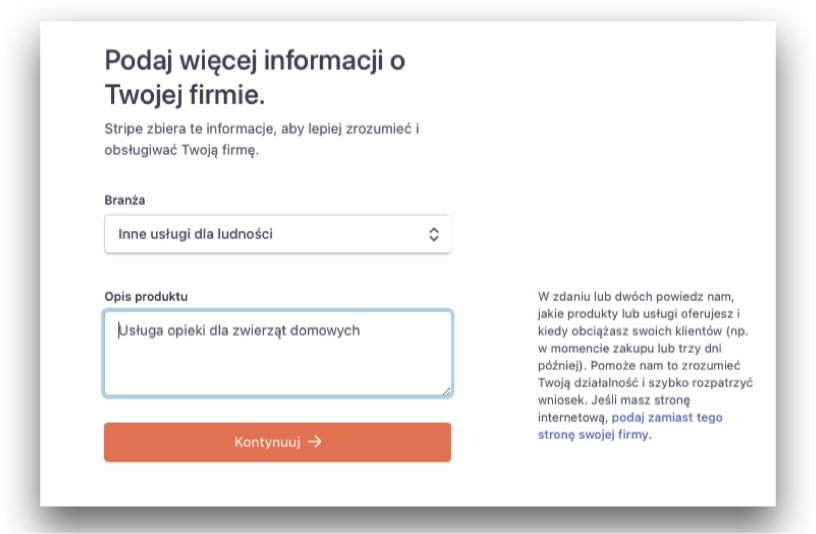This screenshot has width=816, height=534.
Task: Focus the Opis produktu text area
Action: point(278,353)
